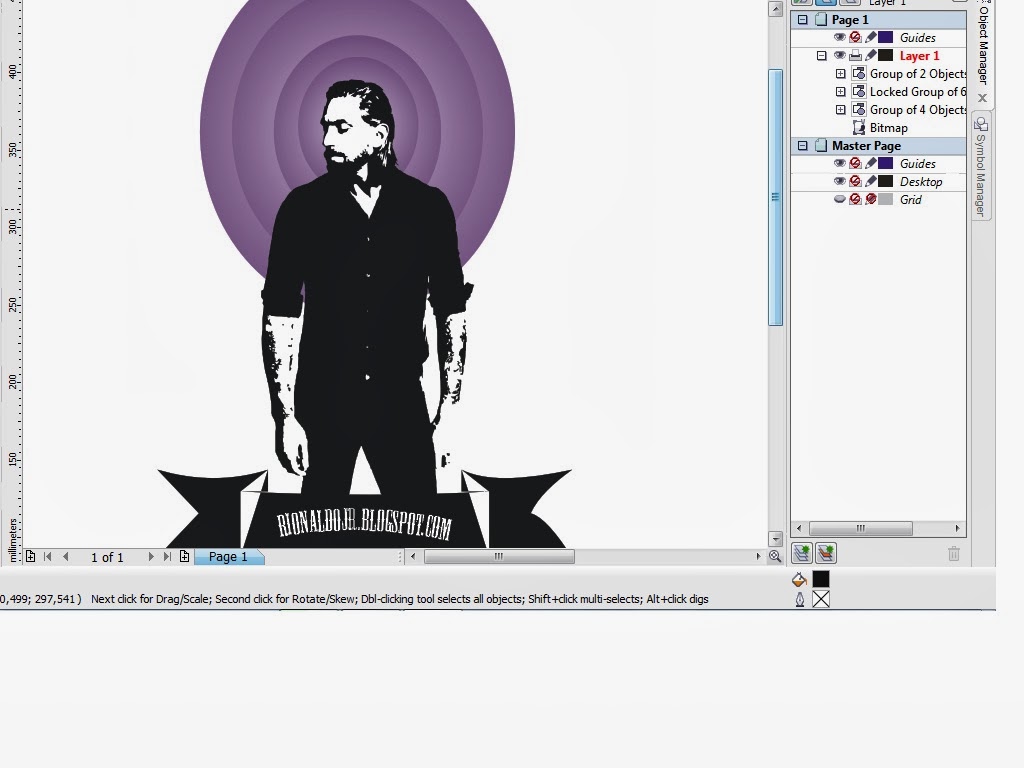Click the zoom icon beside the horizontal scrollbar
1024x768 pixels.
point(777,555)
